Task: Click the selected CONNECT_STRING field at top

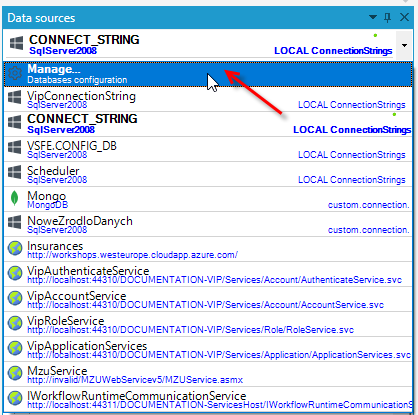Action: 199,45
